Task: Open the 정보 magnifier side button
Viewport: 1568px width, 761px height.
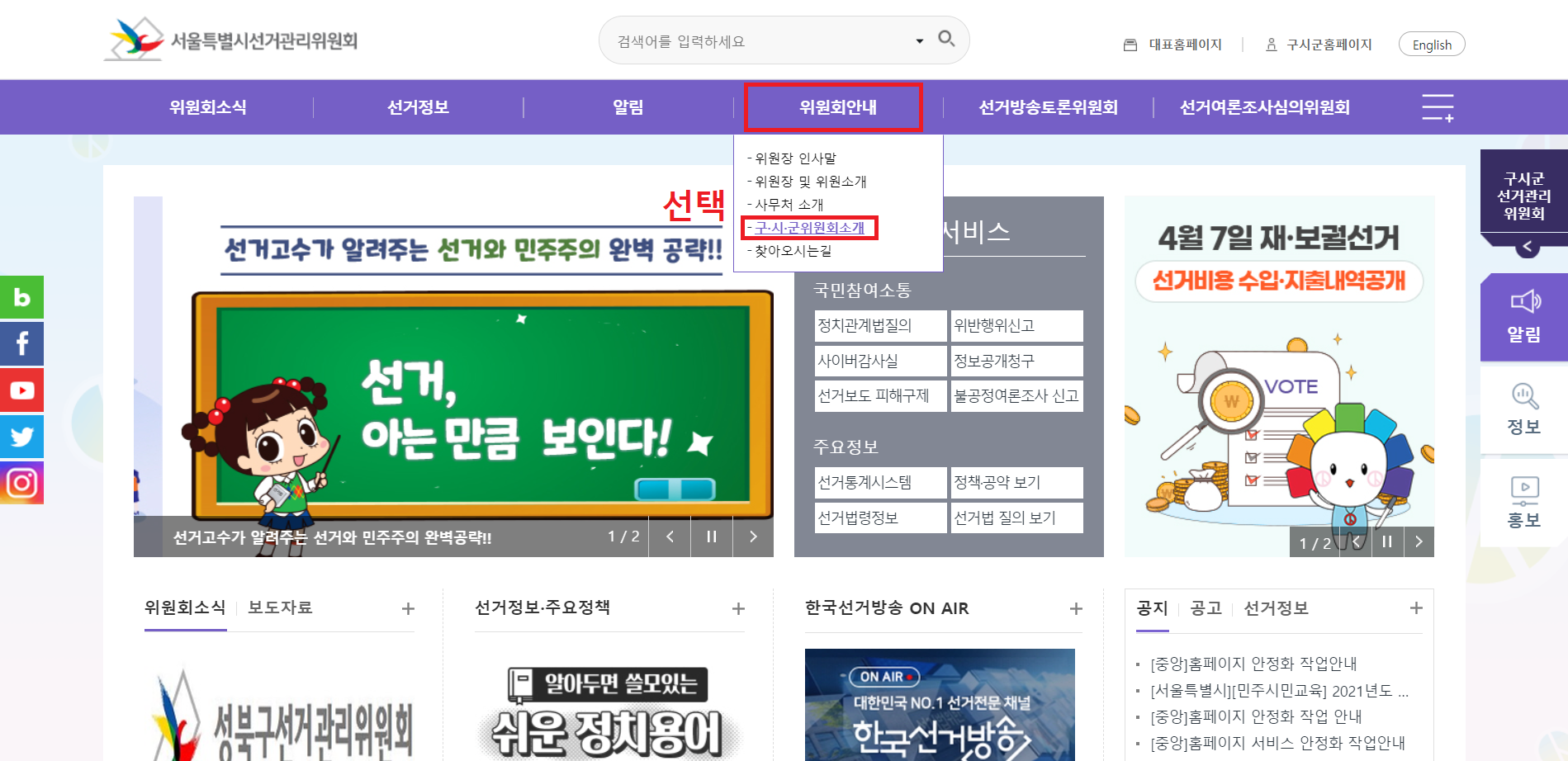Action: point(1524,409)
